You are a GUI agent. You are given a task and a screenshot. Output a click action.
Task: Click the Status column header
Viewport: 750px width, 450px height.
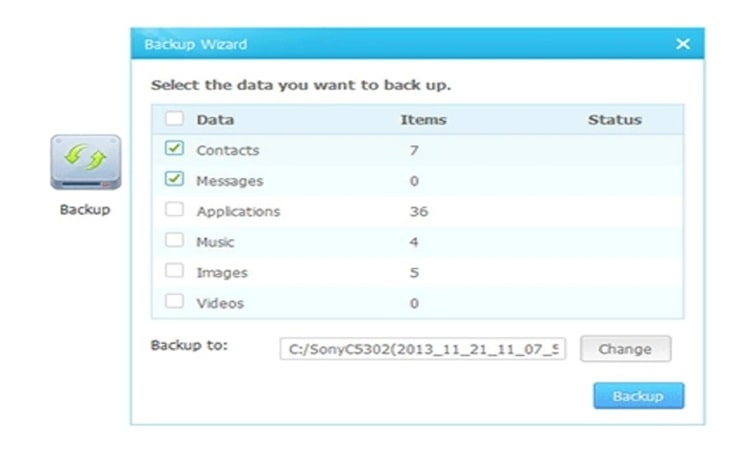click(x=614, y=120)
